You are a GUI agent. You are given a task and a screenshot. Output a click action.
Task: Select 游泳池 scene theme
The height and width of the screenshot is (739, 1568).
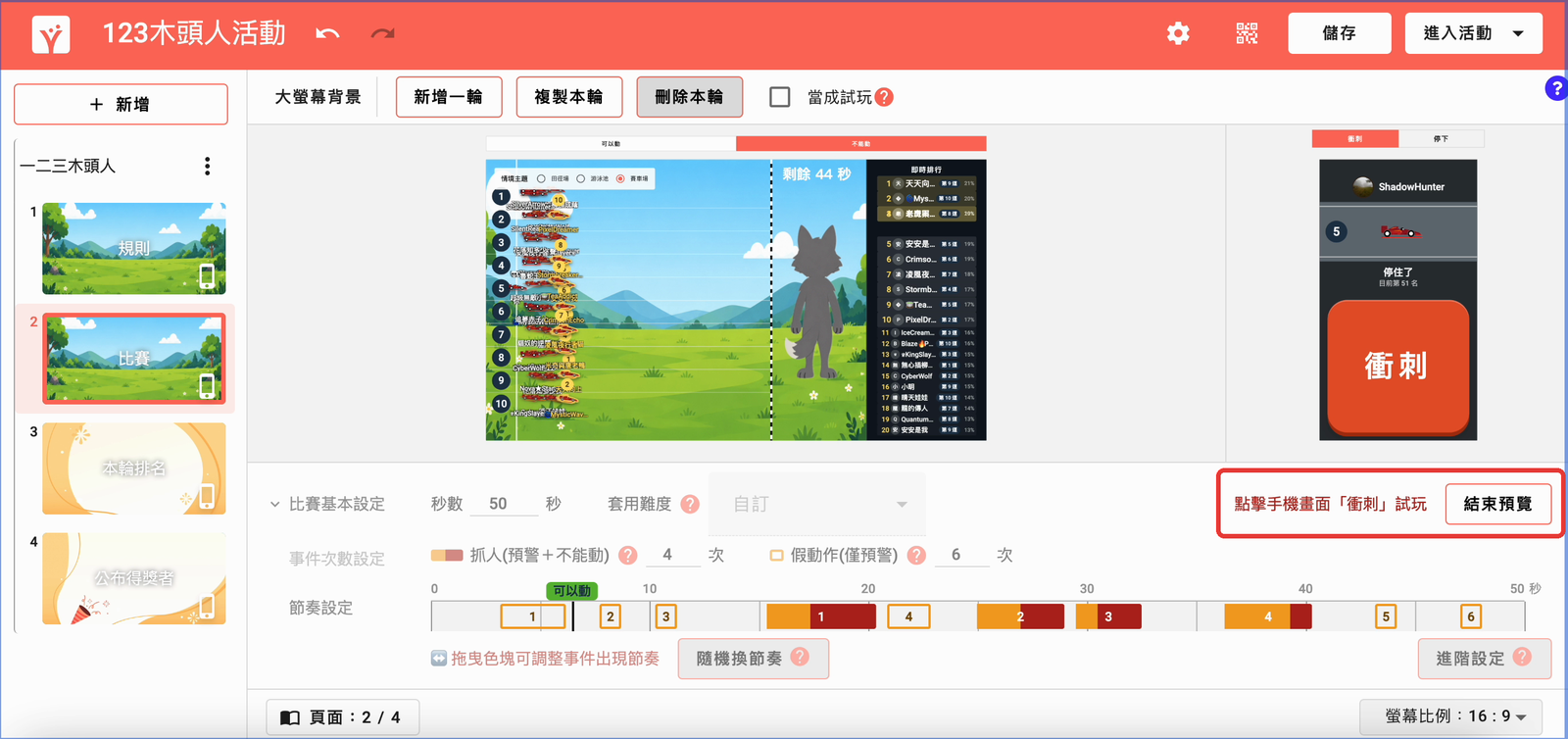pyautogui.click(x=581, y=178)
